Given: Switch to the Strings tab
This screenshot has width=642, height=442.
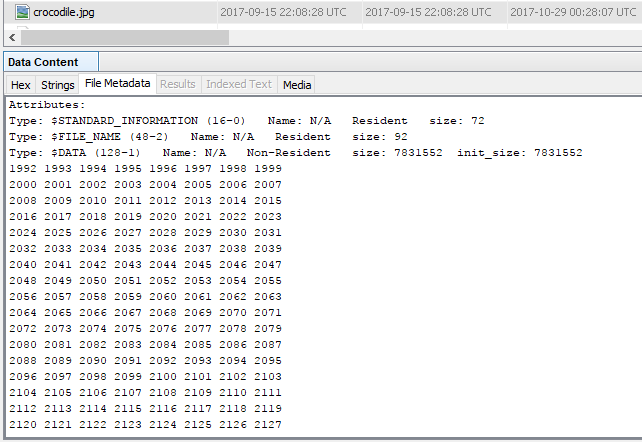Looking at the screenshot, I should [x=57, y=85].
